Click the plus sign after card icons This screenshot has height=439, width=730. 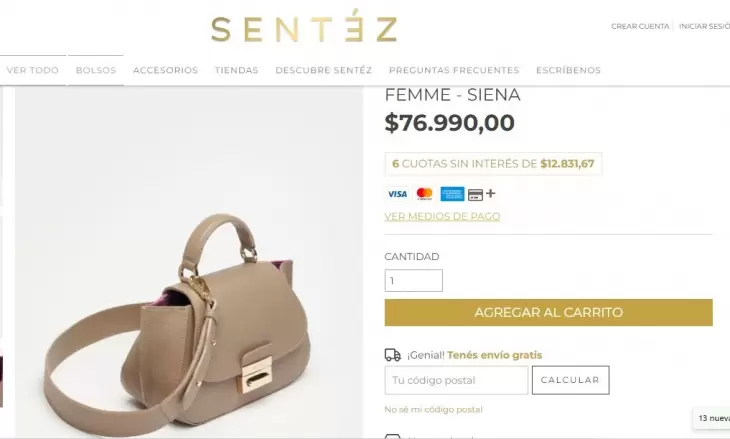(x=490, y=193)
